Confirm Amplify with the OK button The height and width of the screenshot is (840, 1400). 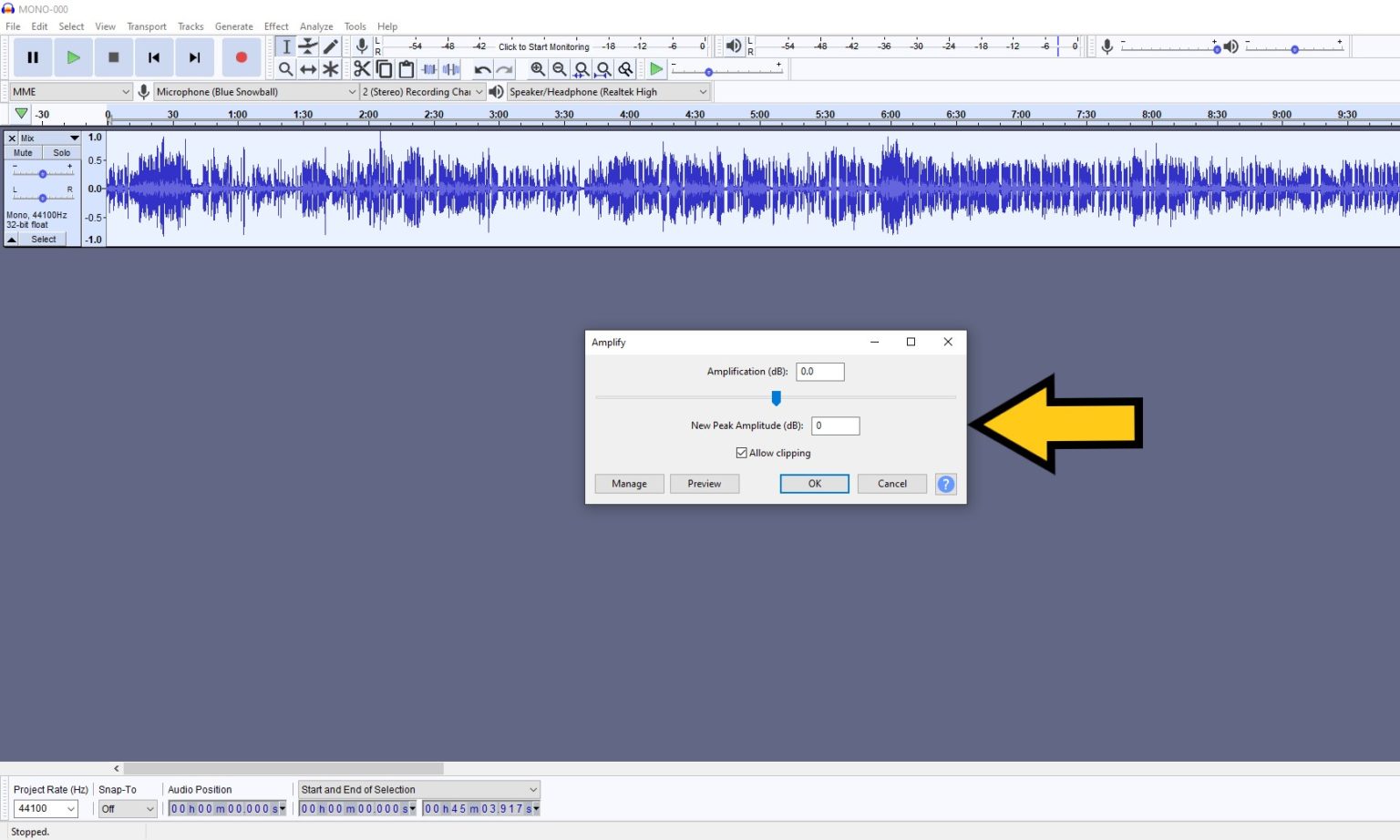click(813, 484)
